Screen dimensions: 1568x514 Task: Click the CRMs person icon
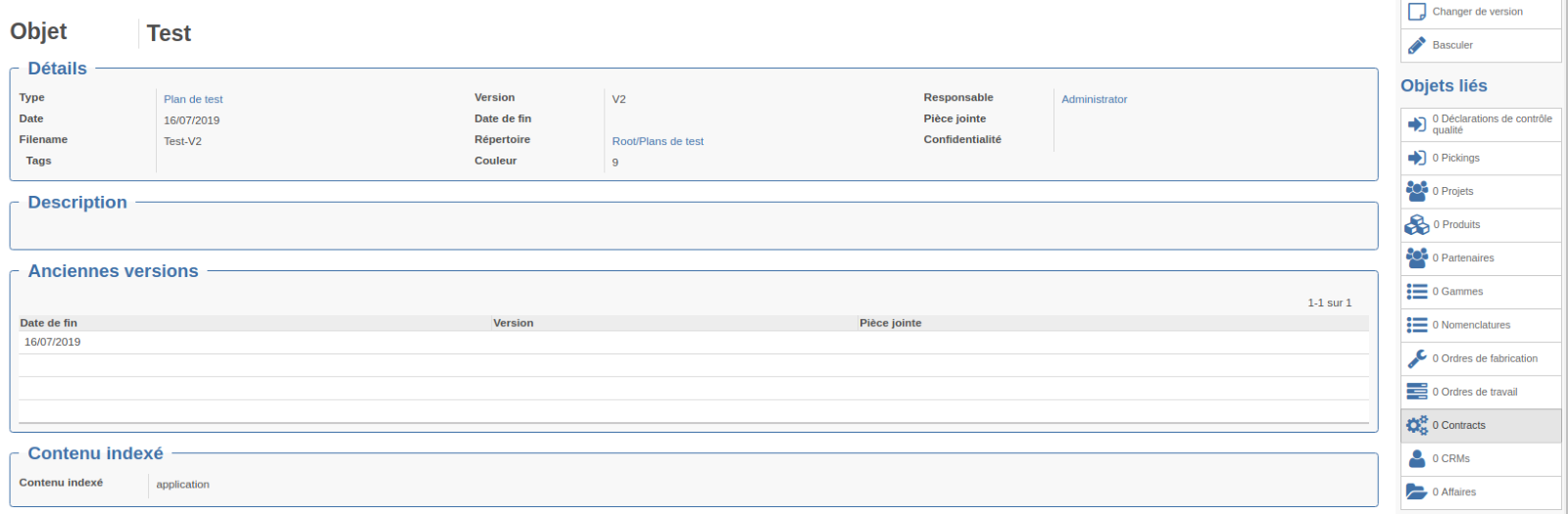tap(1417, 458)
